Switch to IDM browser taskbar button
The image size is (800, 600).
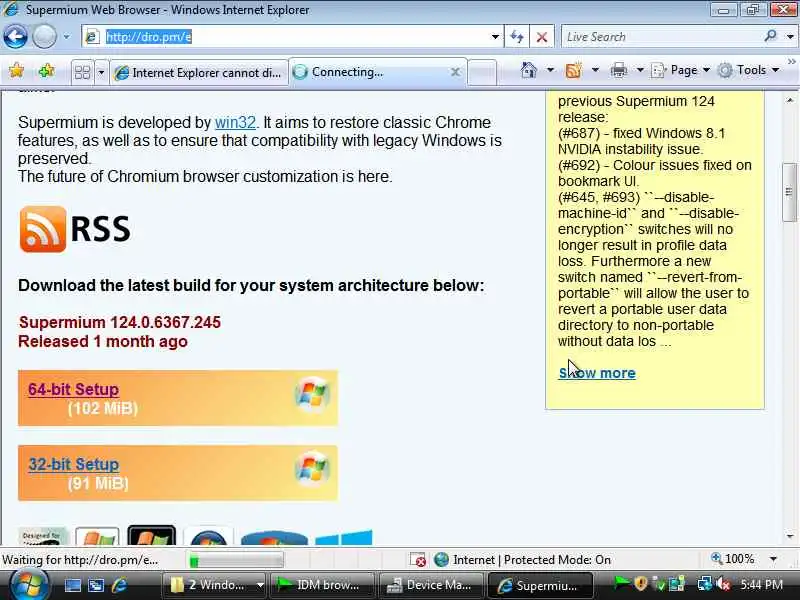321,585
